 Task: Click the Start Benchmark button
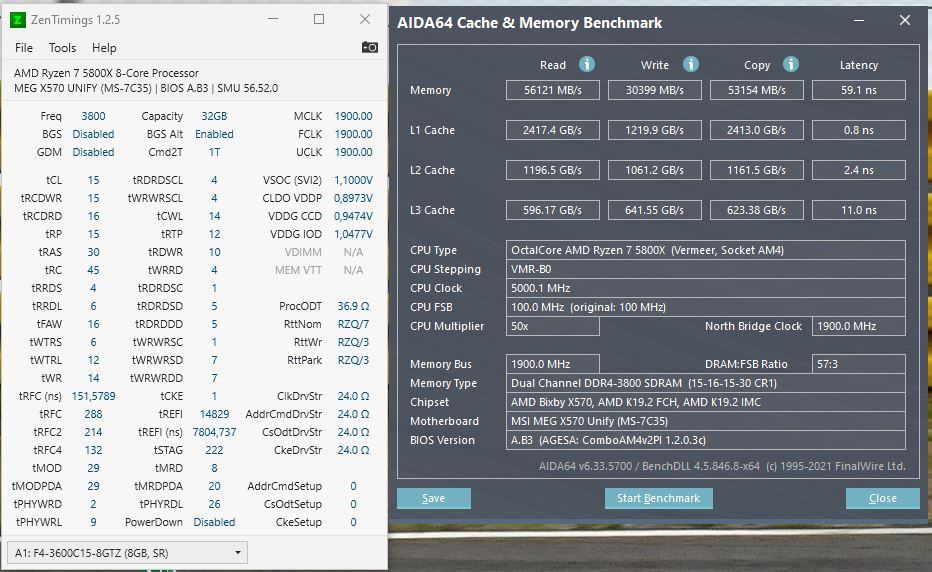point(659,498)
